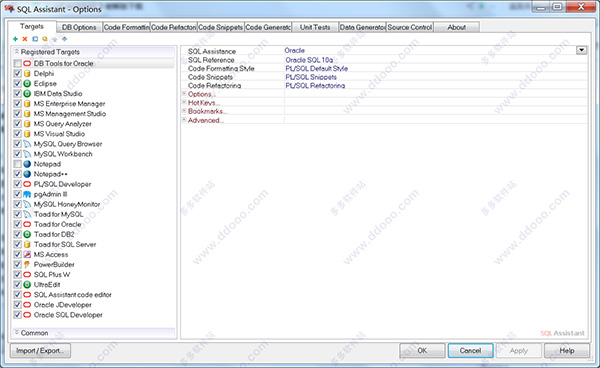This screenshot has height=368, width=600.
Task: Click the MS Enterprise Manager database icon
Action: point(27,104)
